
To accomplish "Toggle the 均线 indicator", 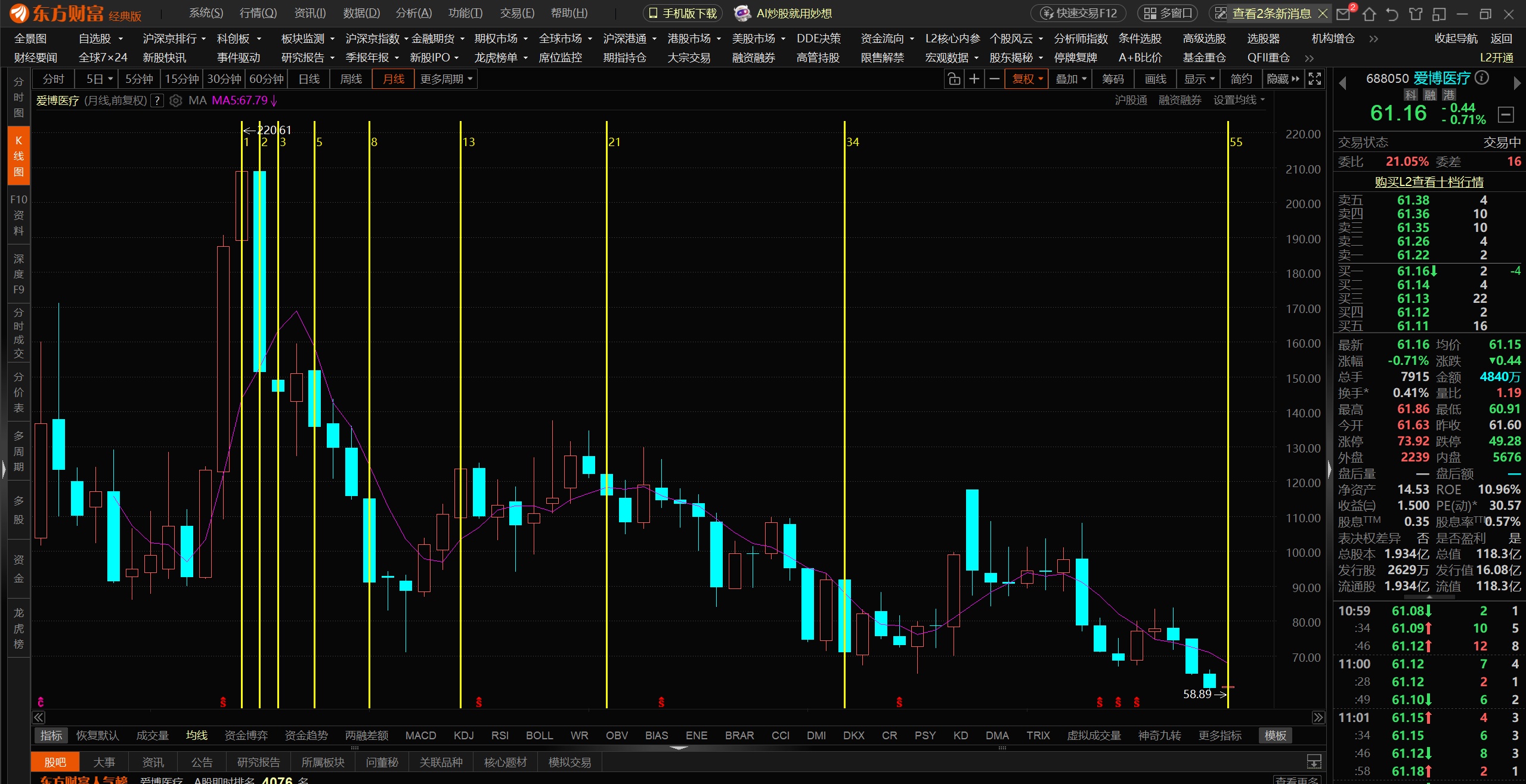I will pos(196,735).
